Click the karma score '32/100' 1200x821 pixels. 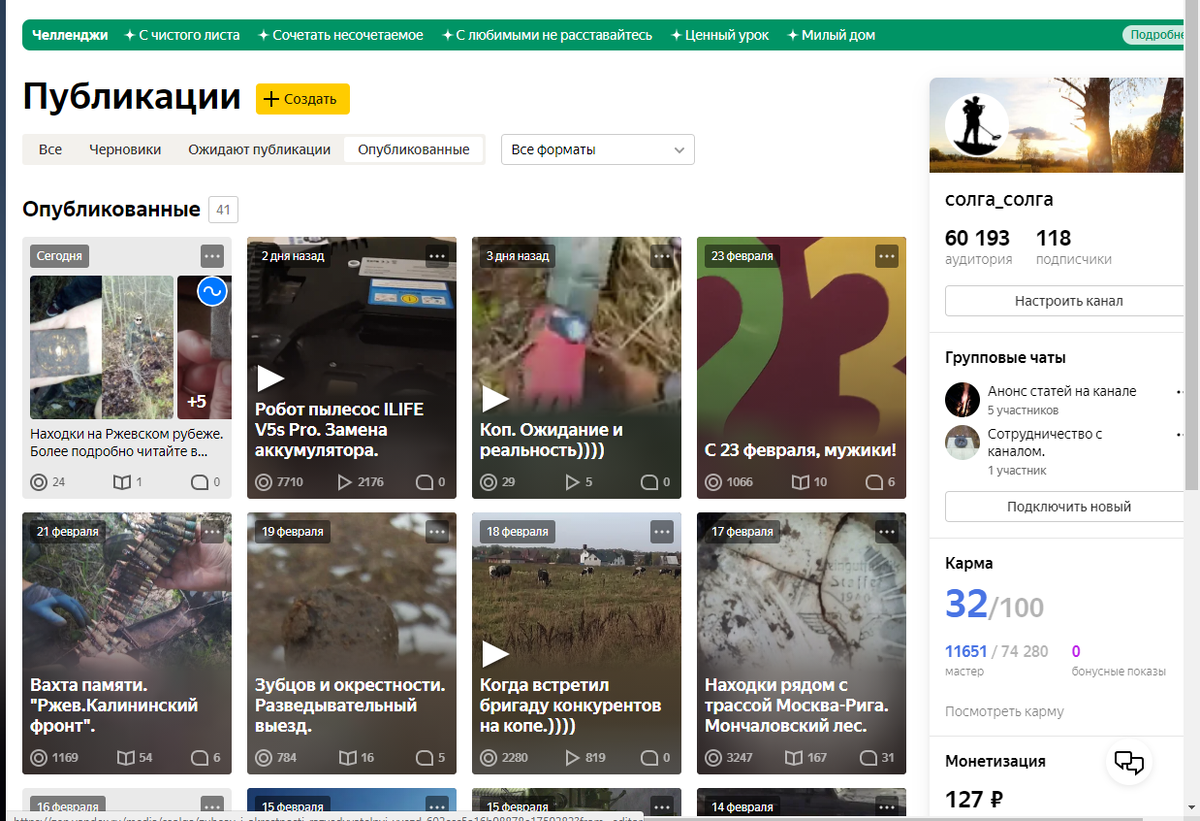tap(994, 605)
